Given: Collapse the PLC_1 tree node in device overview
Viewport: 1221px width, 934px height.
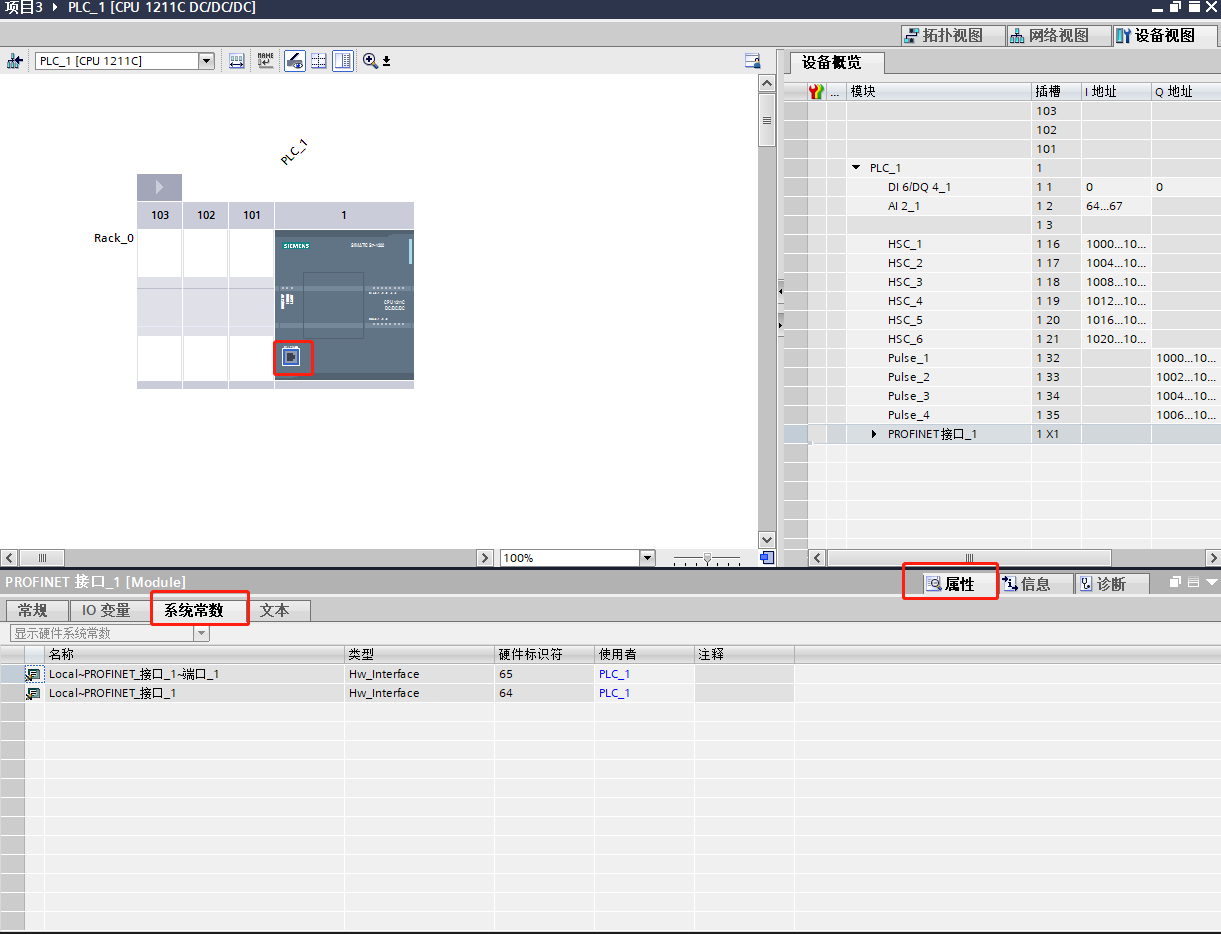Looking at the screenshot, I should point(856,168).
